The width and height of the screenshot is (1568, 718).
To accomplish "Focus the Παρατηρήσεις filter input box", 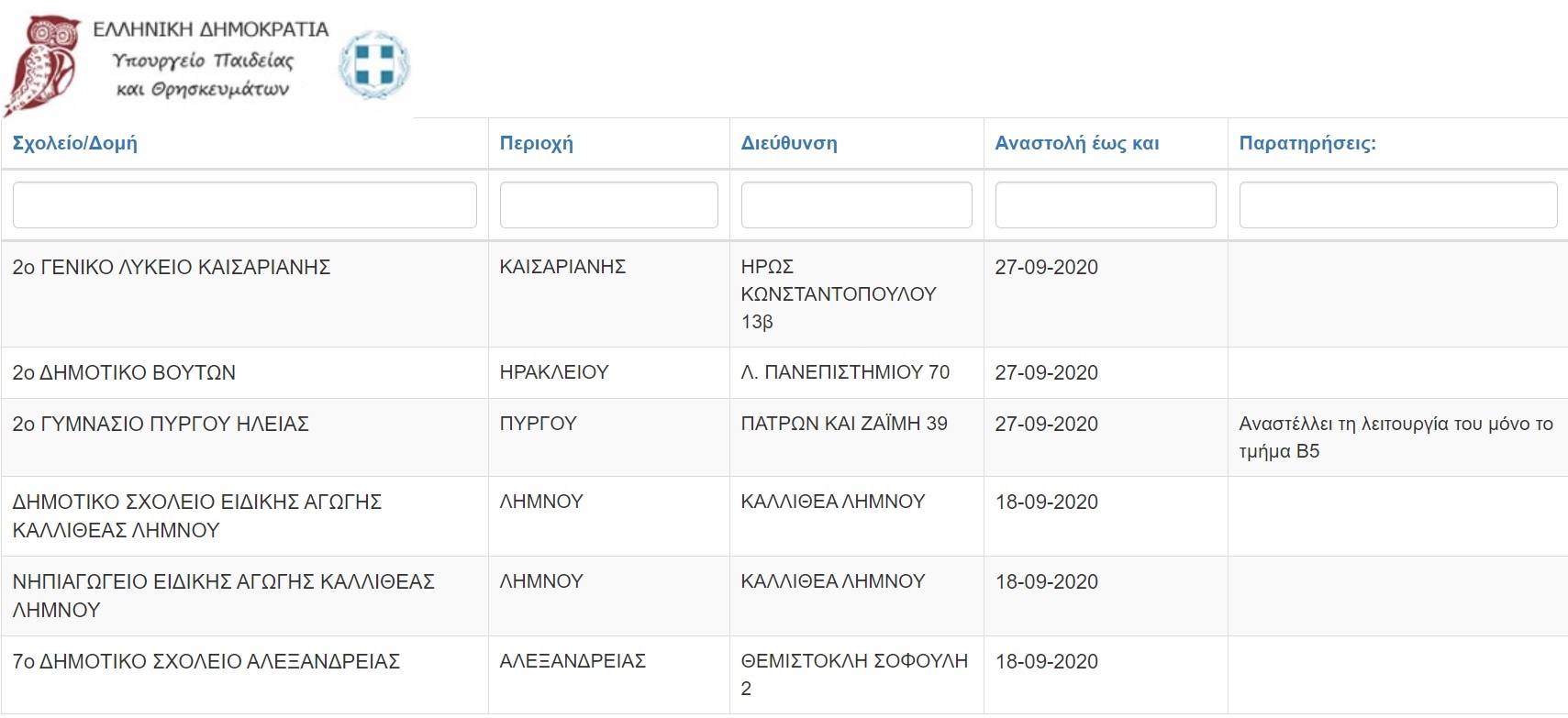I will click(x=1397, y=204).
